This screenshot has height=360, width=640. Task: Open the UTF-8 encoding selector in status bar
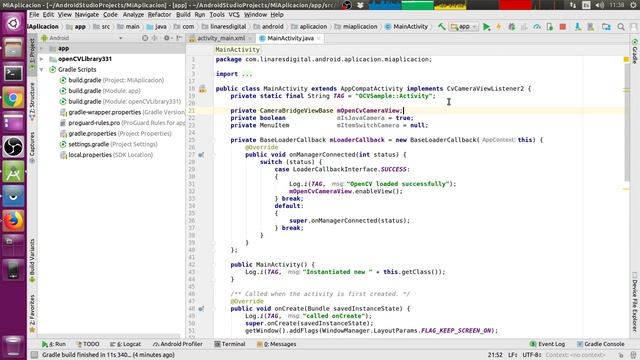pos(532,355)
